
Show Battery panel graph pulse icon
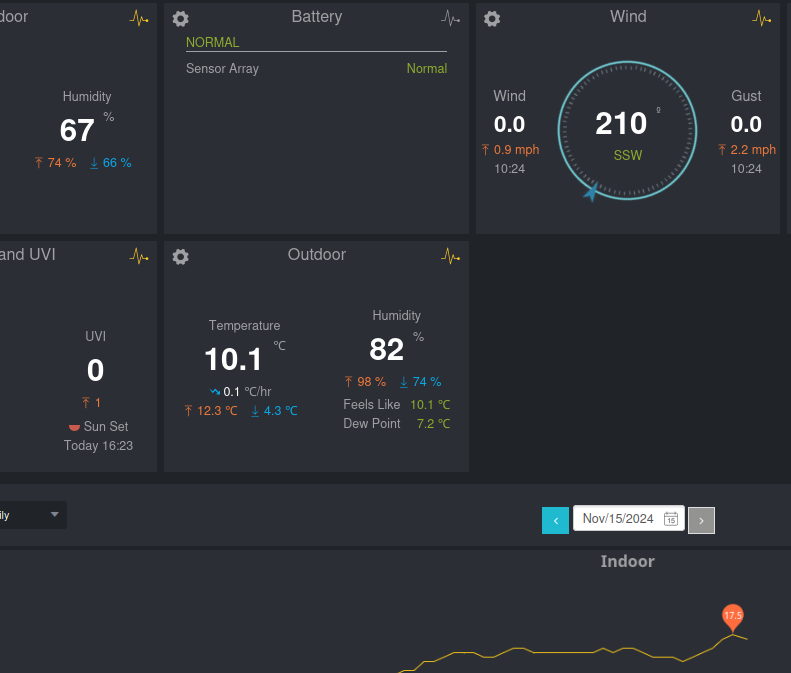coord(450,19)
